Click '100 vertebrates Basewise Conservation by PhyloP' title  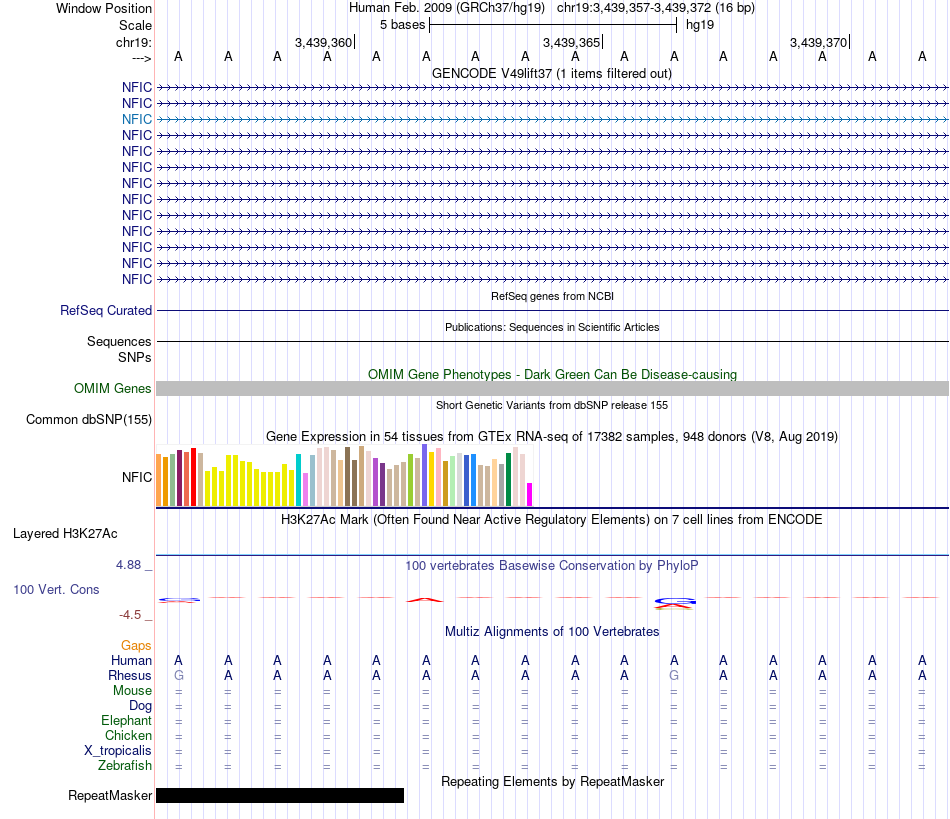[552, 565]
